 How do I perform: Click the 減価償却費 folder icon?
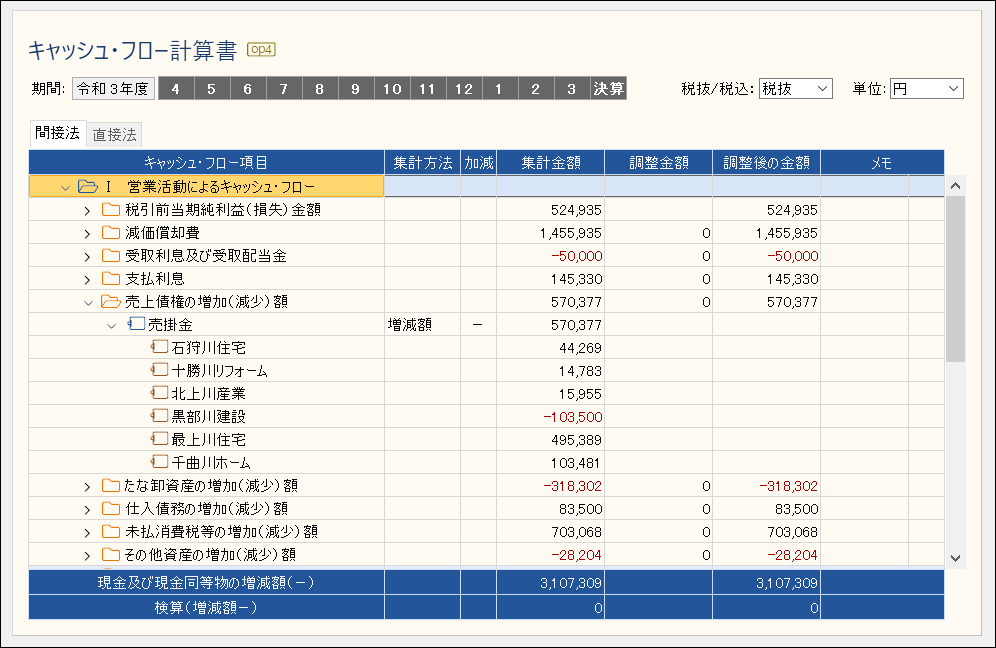110,232
